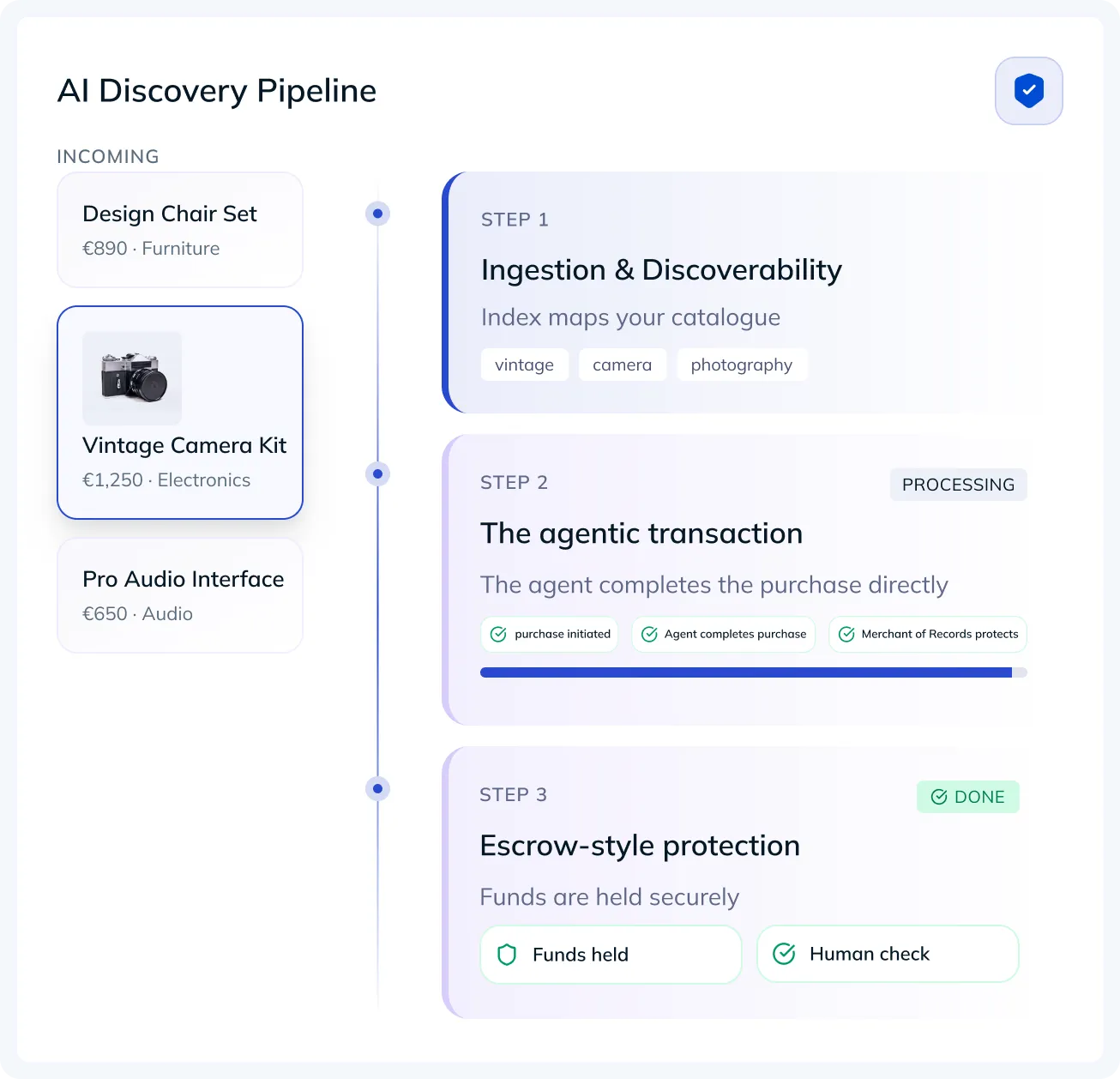This screenshot has height=1079, width=1120.
Task: Click 'The agentic transaction' heading
Action: [641, 533]
